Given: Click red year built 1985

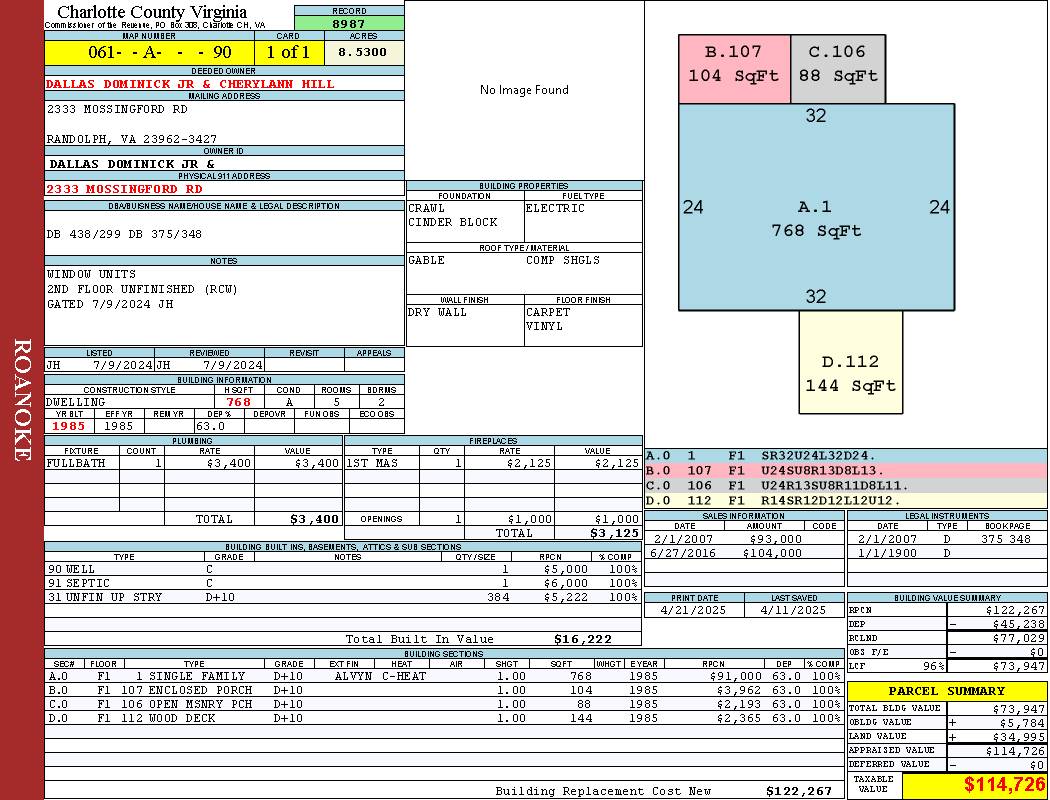Looking at the screenshot, I should 69,426.
